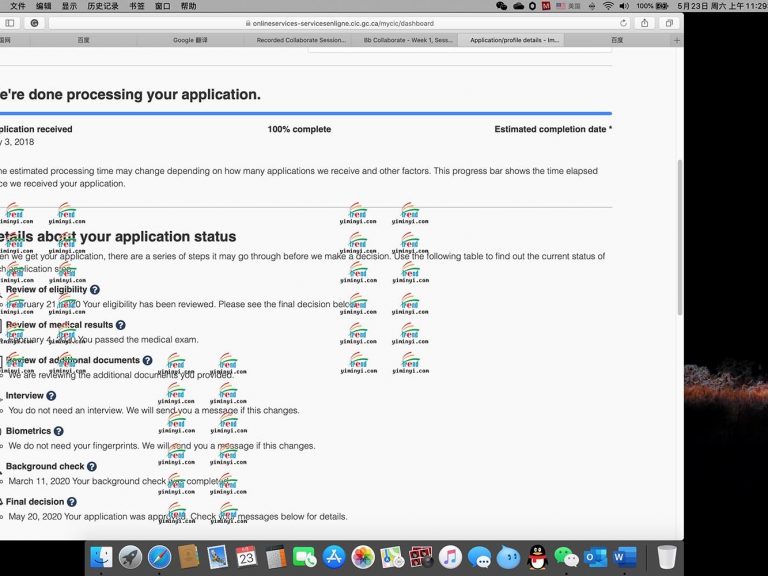
Task: Click the Safari share button in toolbar
Action: [645, 23]
